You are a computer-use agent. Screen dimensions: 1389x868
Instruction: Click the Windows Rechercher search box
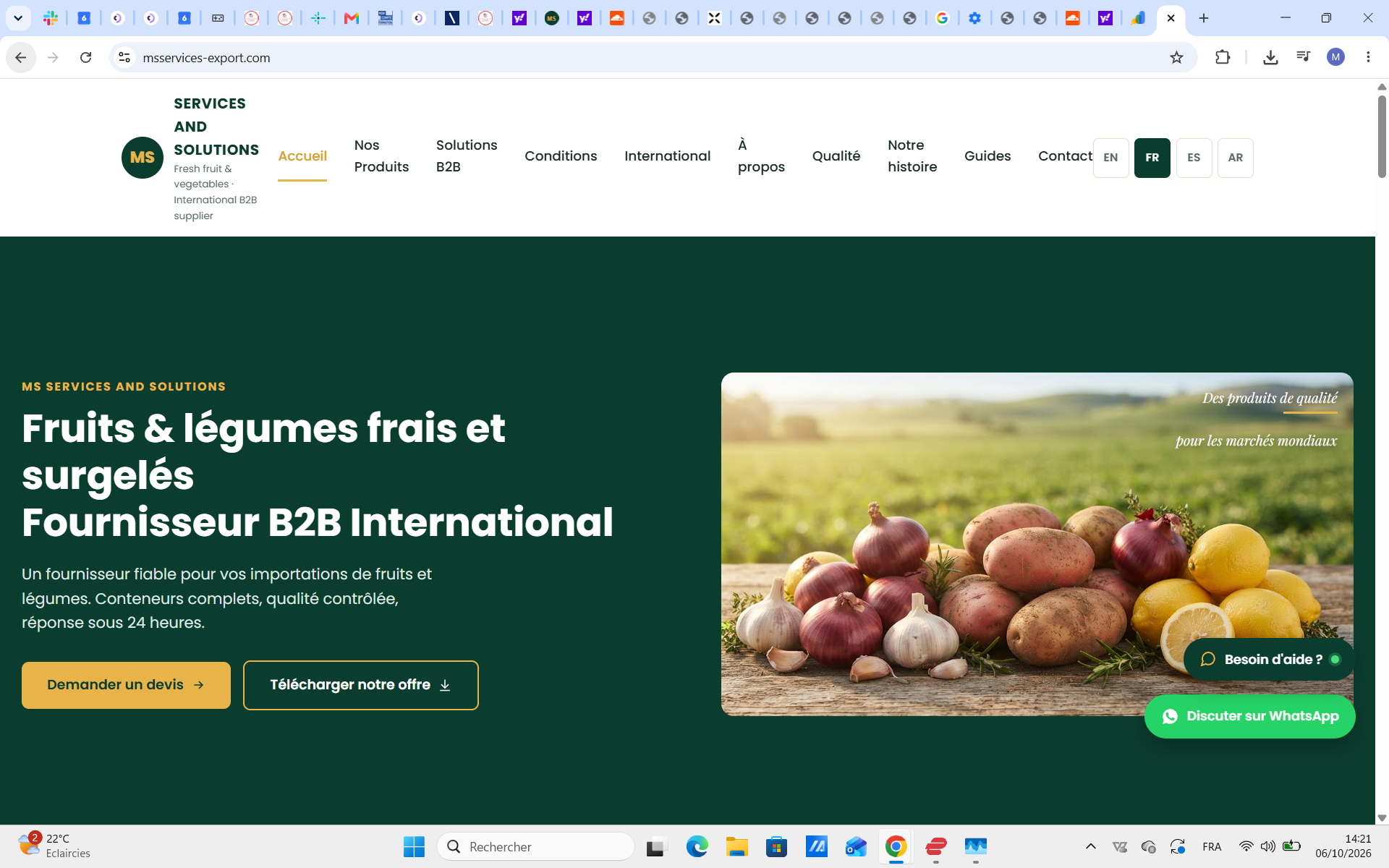(x=535, y=846)
